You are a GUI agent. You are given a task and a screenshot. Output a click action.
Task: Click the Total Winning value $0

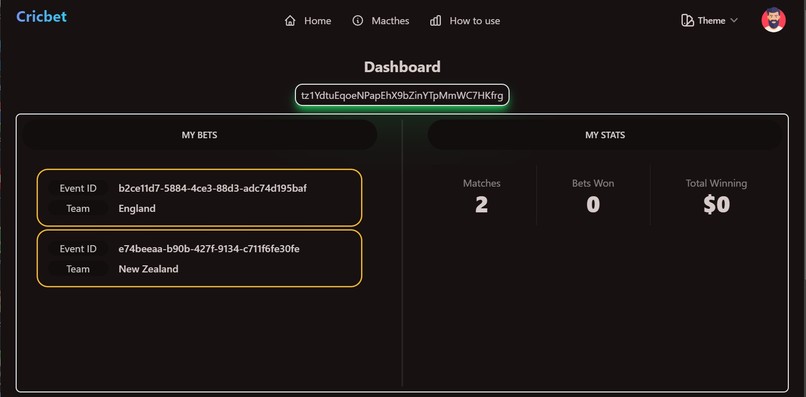click(717, 205)
